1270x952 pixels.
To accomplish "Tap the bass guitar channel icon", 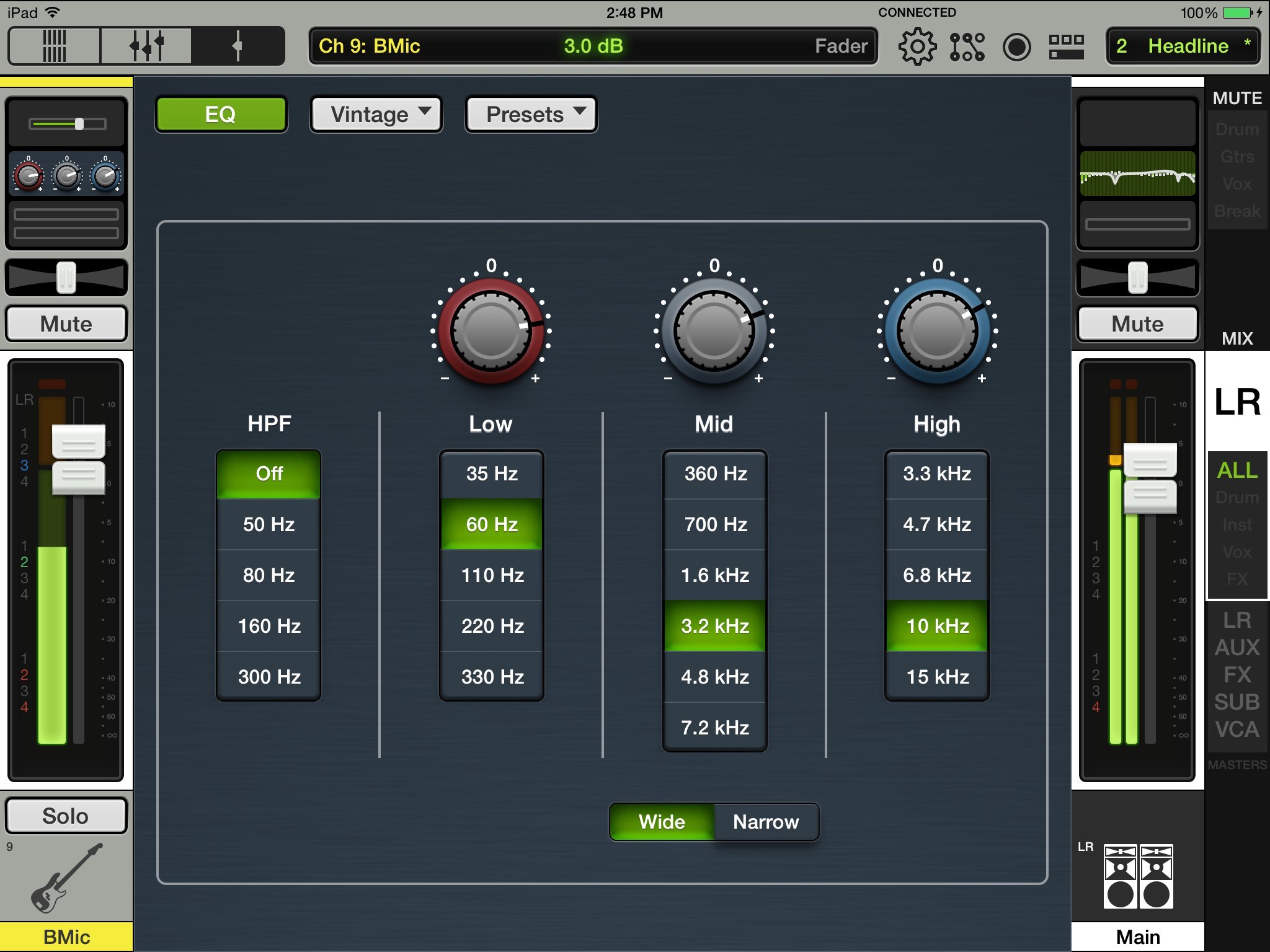I will point(66,878).
